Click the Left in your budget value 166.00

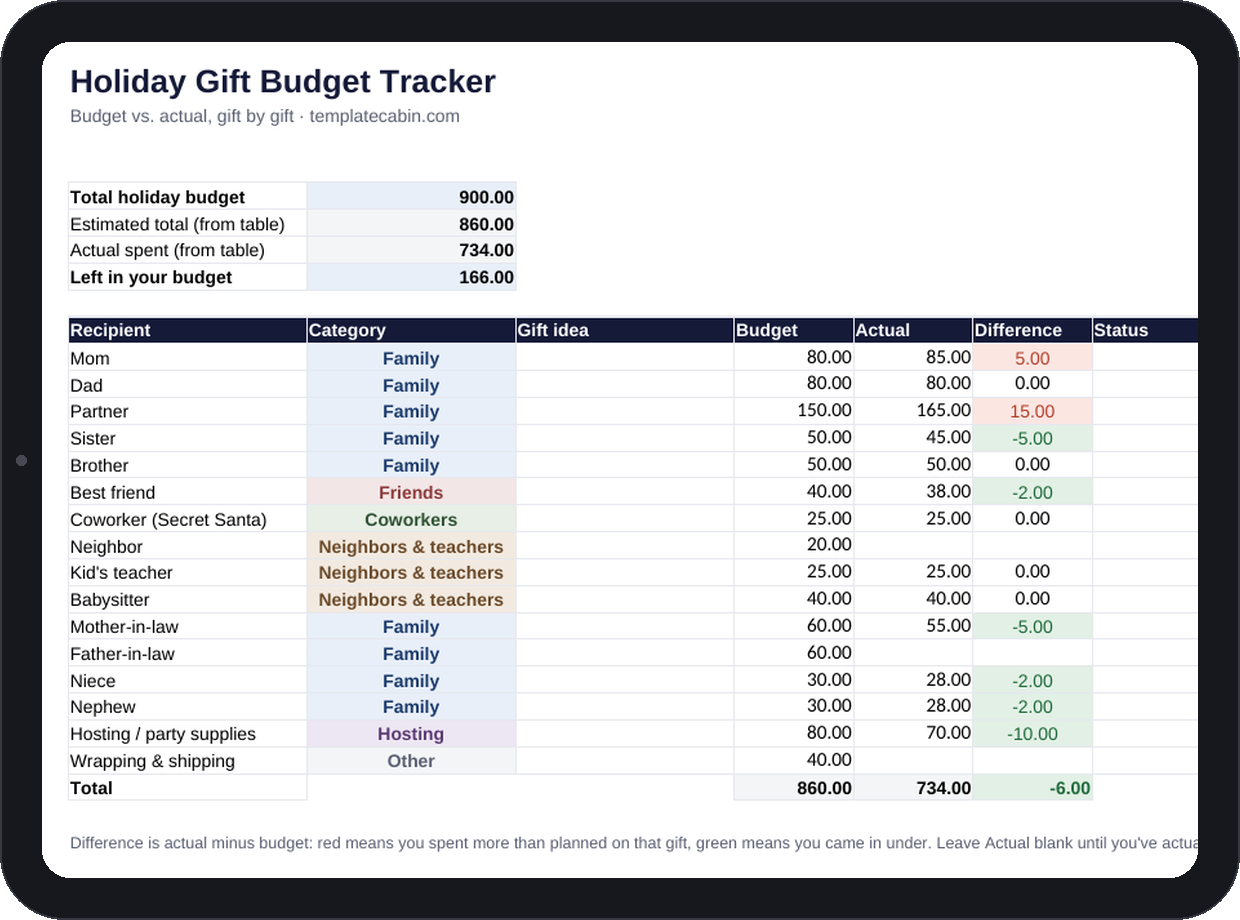coord(412,277)
